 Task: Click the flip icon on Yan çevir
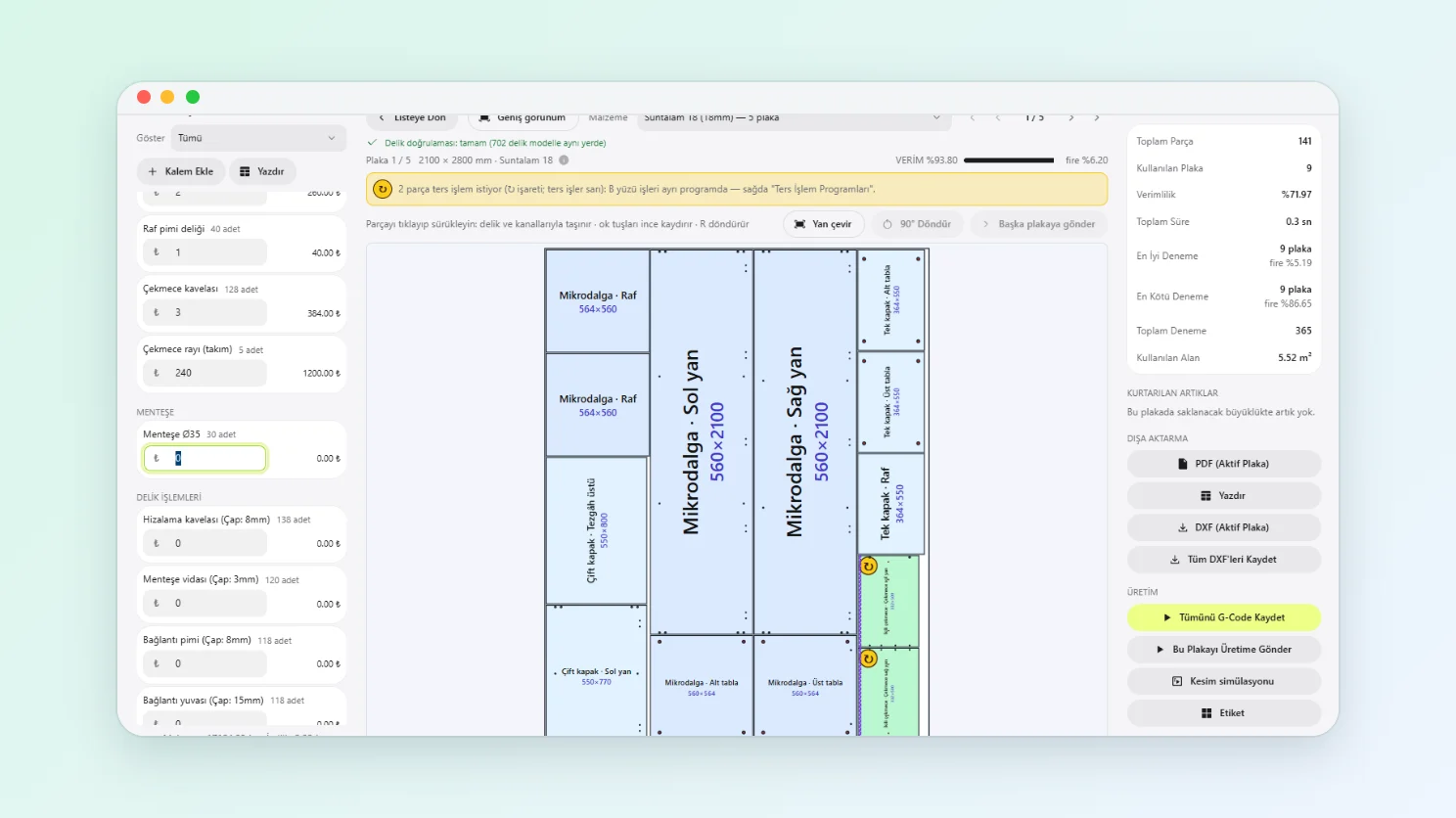(x=800, y=224)
